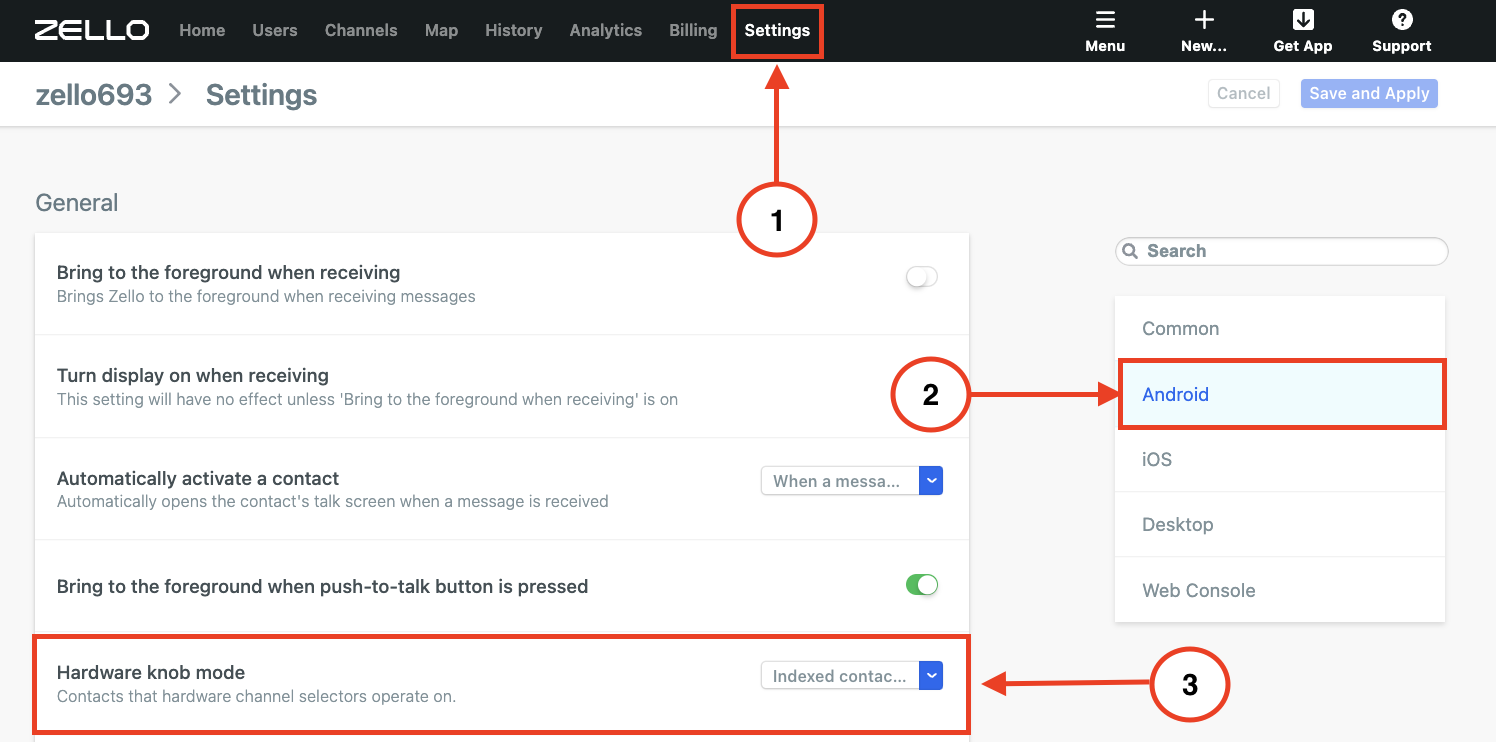Click into the settings Search field
Viewport: 1496px width, 742px height.
[x=1282, y=251]
